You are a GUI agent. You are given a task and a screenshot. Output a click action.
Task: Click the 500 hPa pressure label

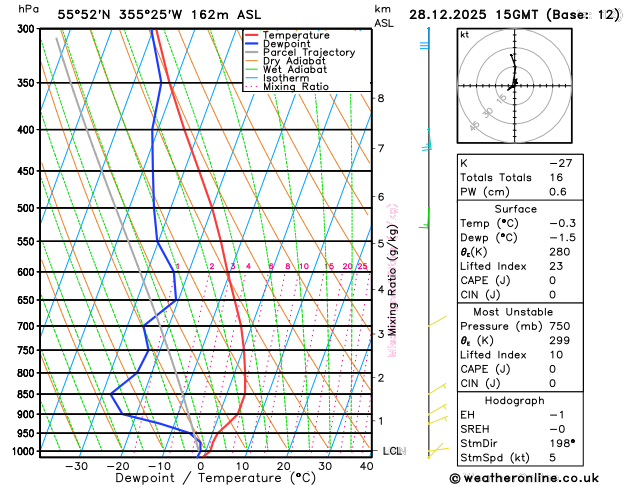pos(28,208)
